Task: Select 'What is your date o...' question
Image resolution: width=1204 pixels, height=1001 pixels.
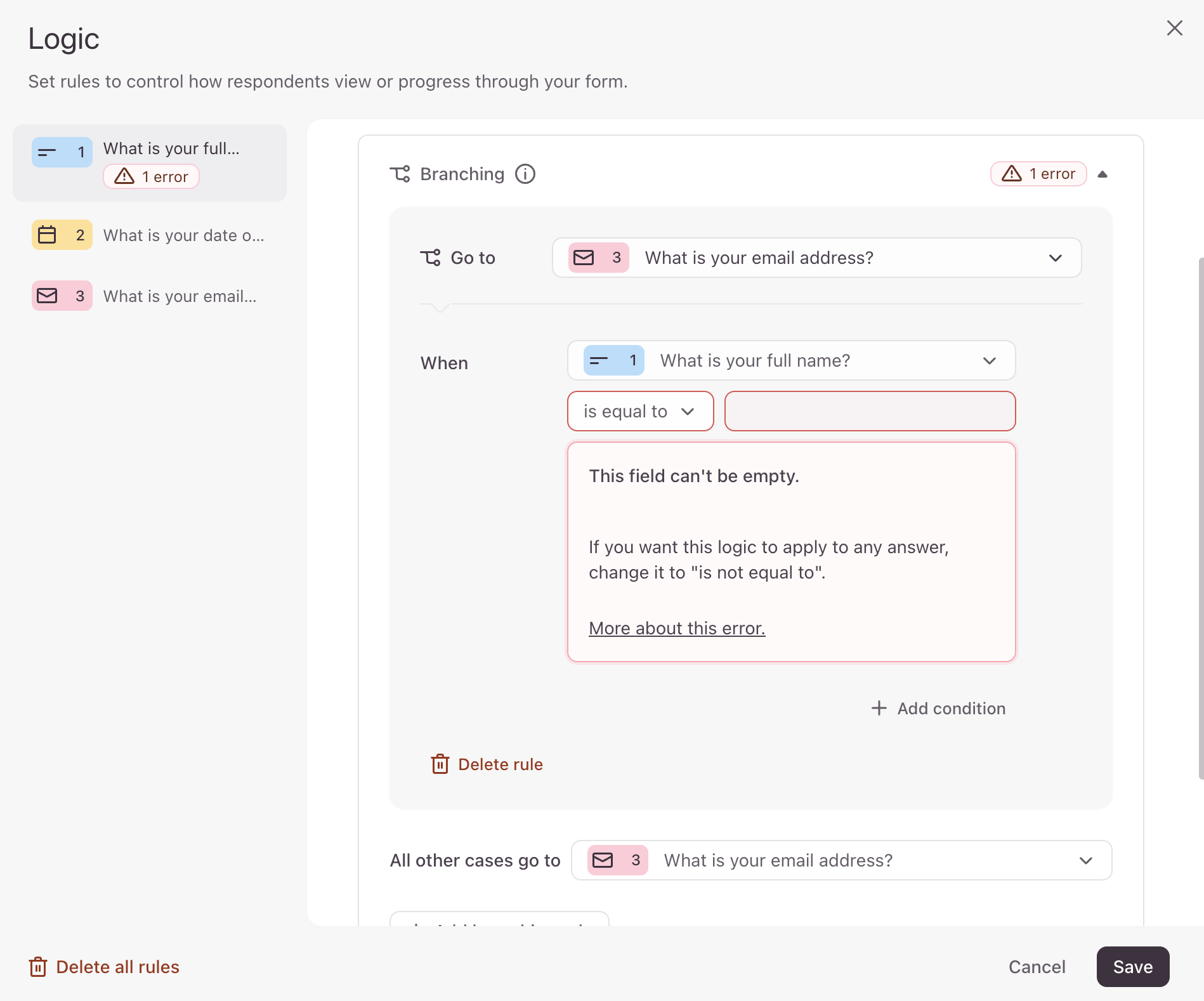Action: click(x=150, y=235)
